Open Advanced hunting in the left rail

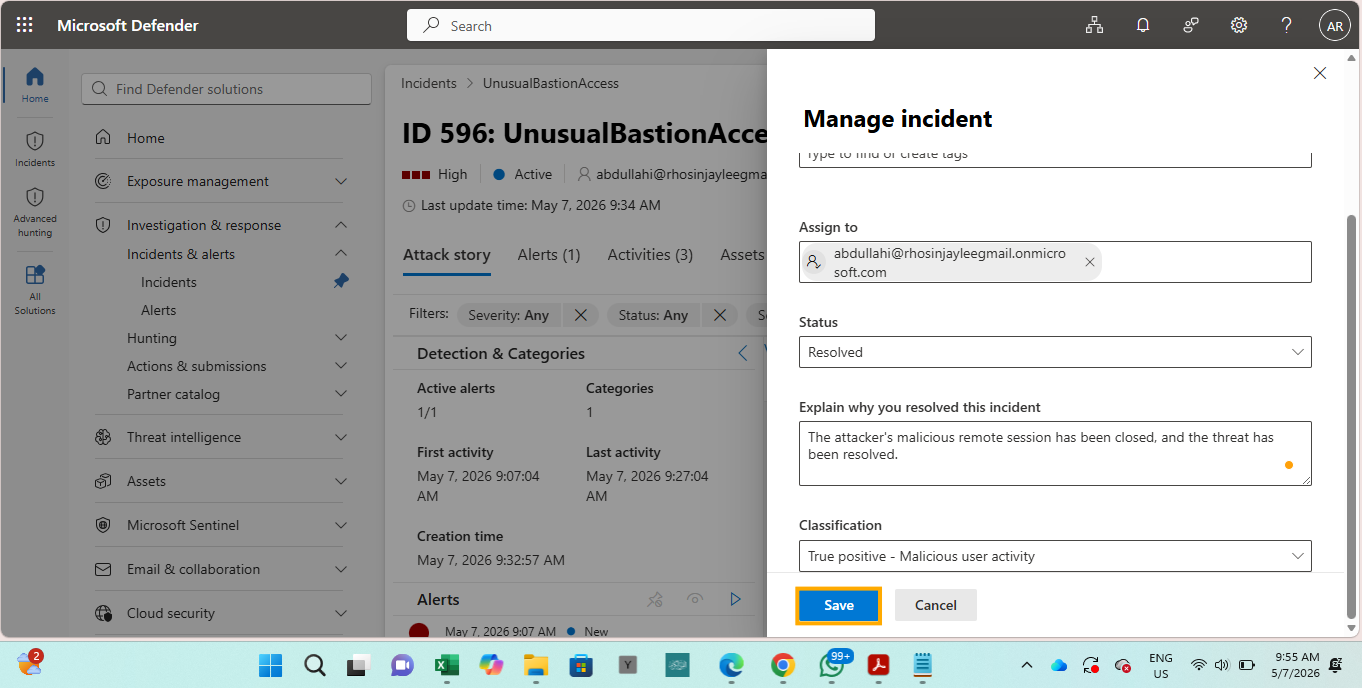[x=35, y=212]
